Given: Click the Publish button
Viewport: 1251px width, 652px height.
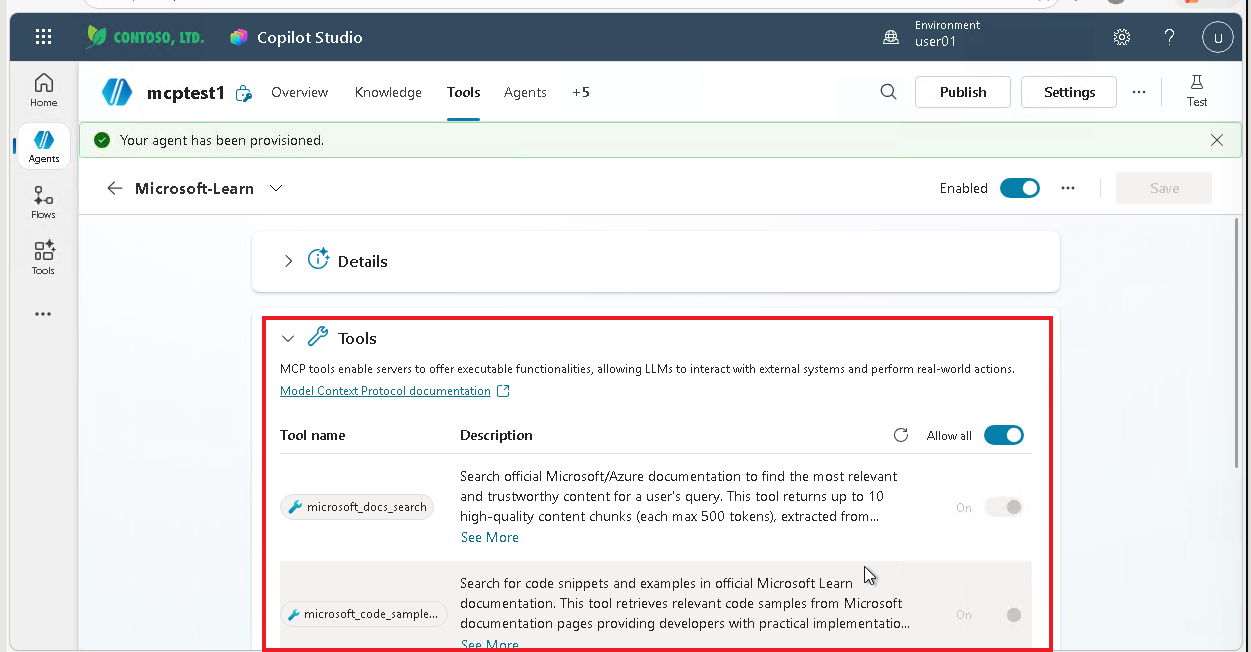Looking at the screenshot, I should click(x=963, y=92).
